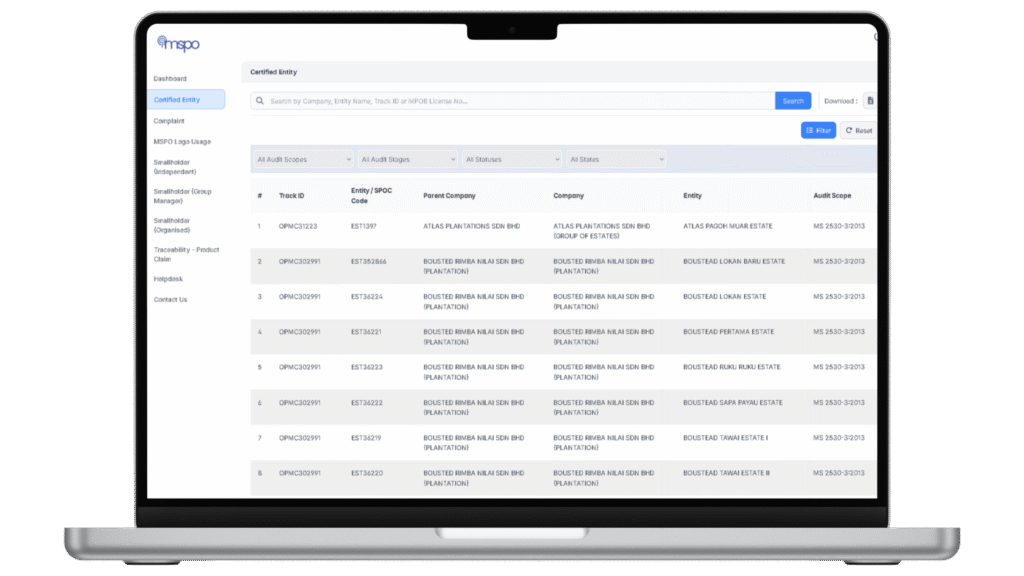
Task: Click the Reset button
Action: pyautogui.click(x=858, y=130)
